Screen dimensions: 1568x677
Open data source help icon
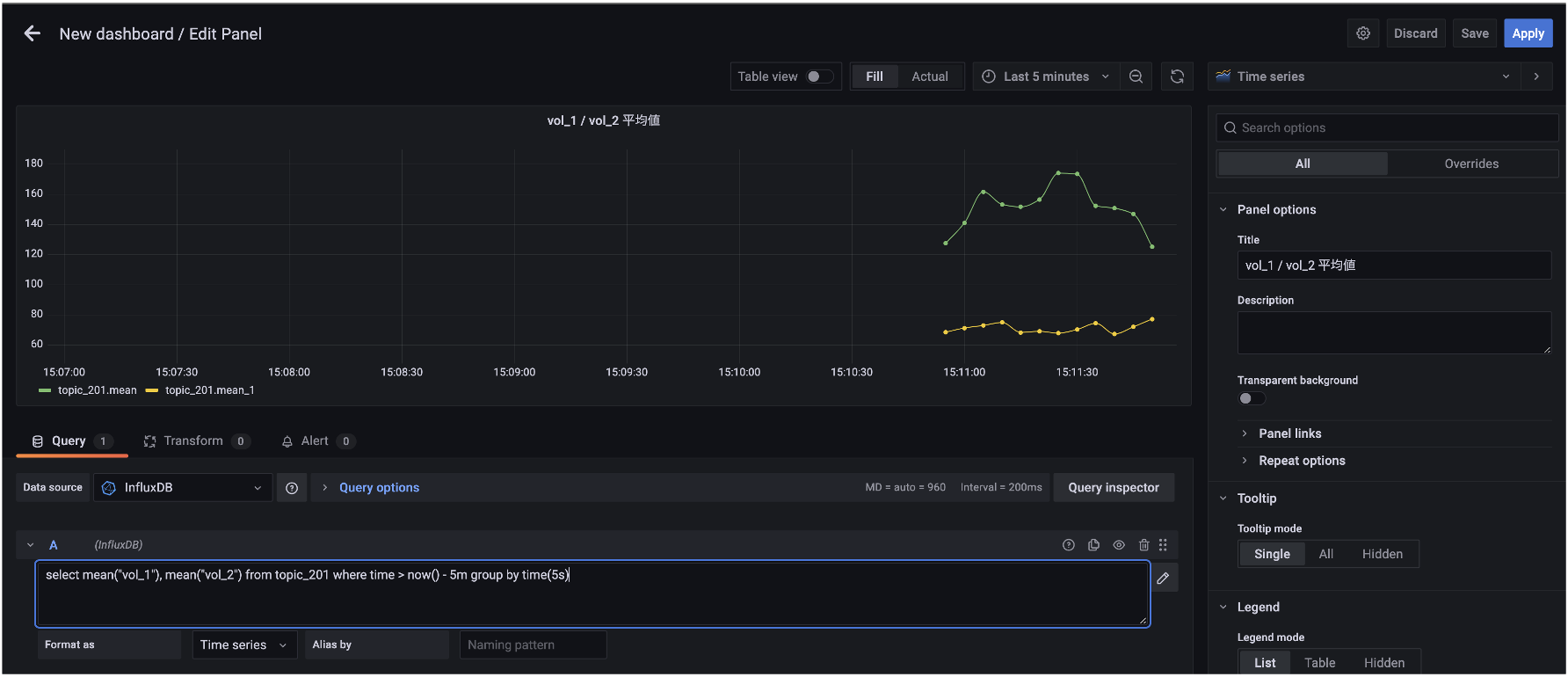click(292, 488)
